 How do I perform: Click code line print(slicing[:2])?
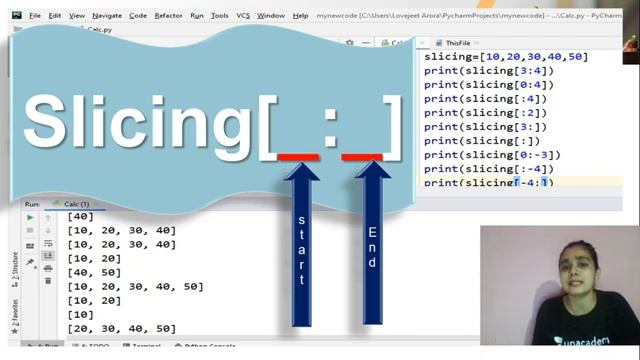[x=485, y=113]
